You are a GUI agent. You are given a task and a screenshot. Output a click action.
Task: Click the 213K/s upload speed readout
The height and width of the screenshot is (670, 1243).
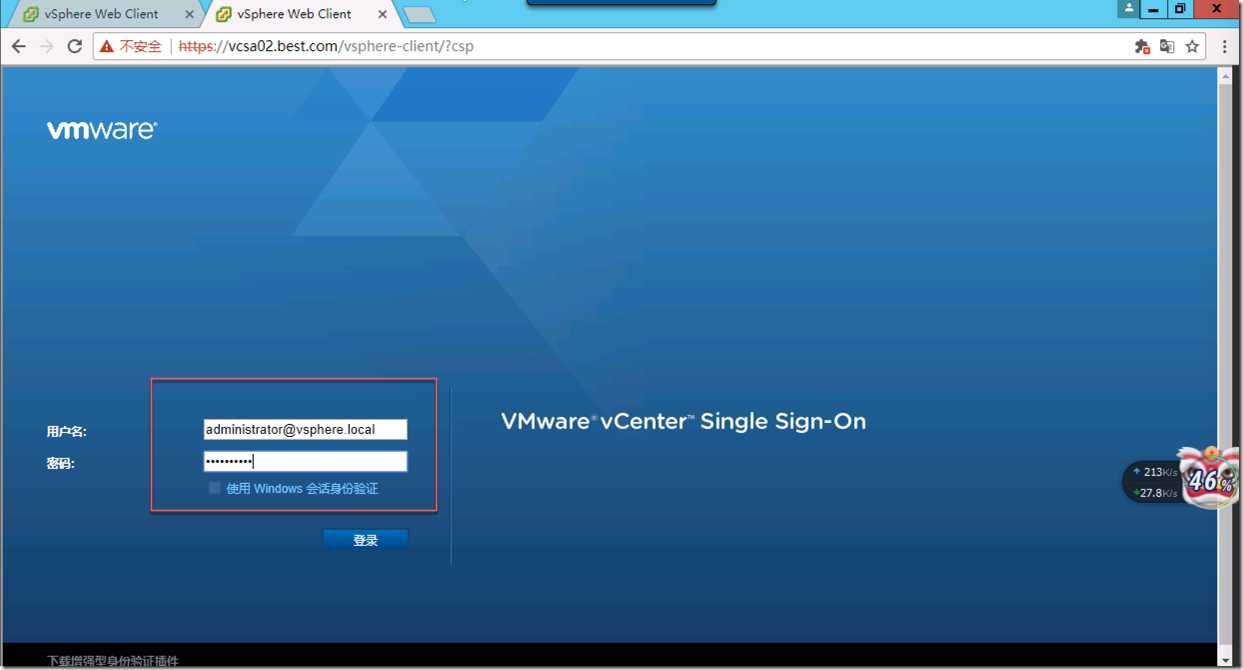1160,472
